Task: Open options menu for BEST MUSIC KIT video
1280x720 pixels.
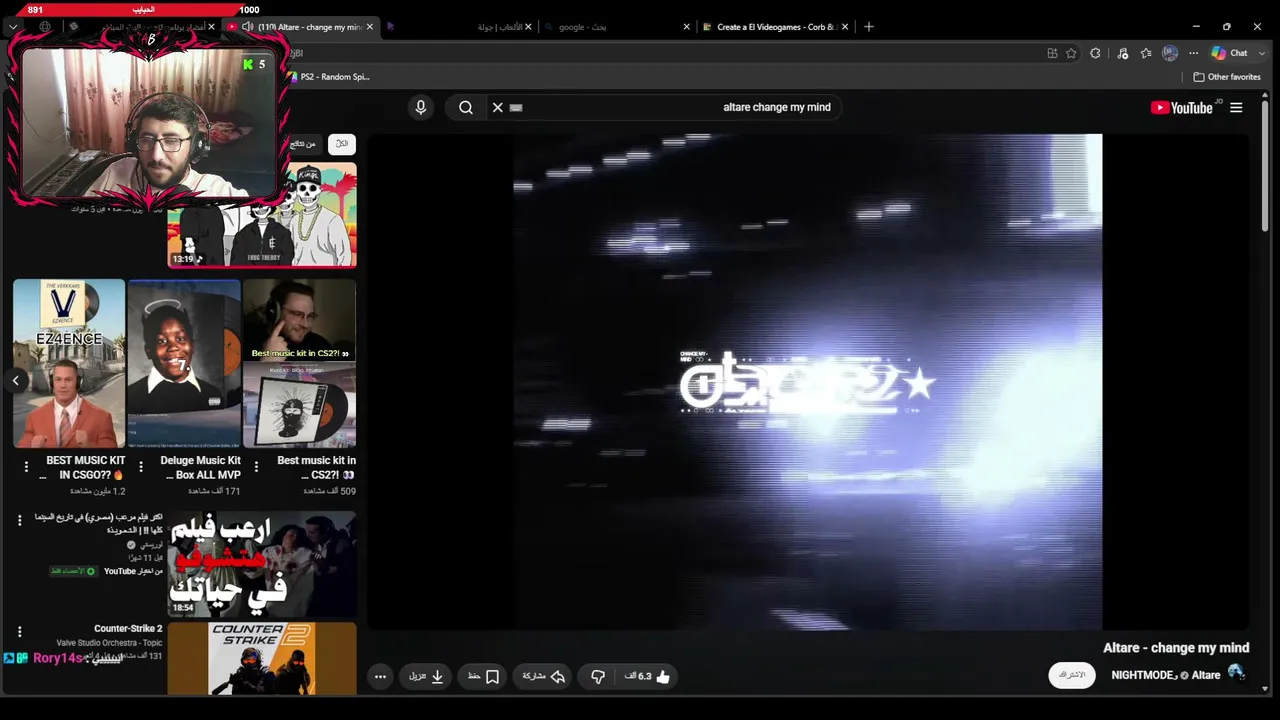Action: click(26, 466)
